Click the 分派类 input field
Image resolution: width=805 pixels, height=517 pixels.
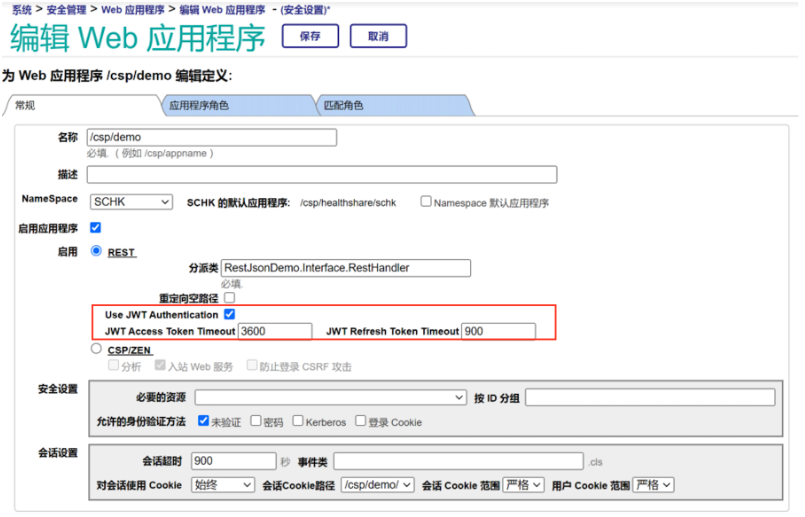(345, 268)
